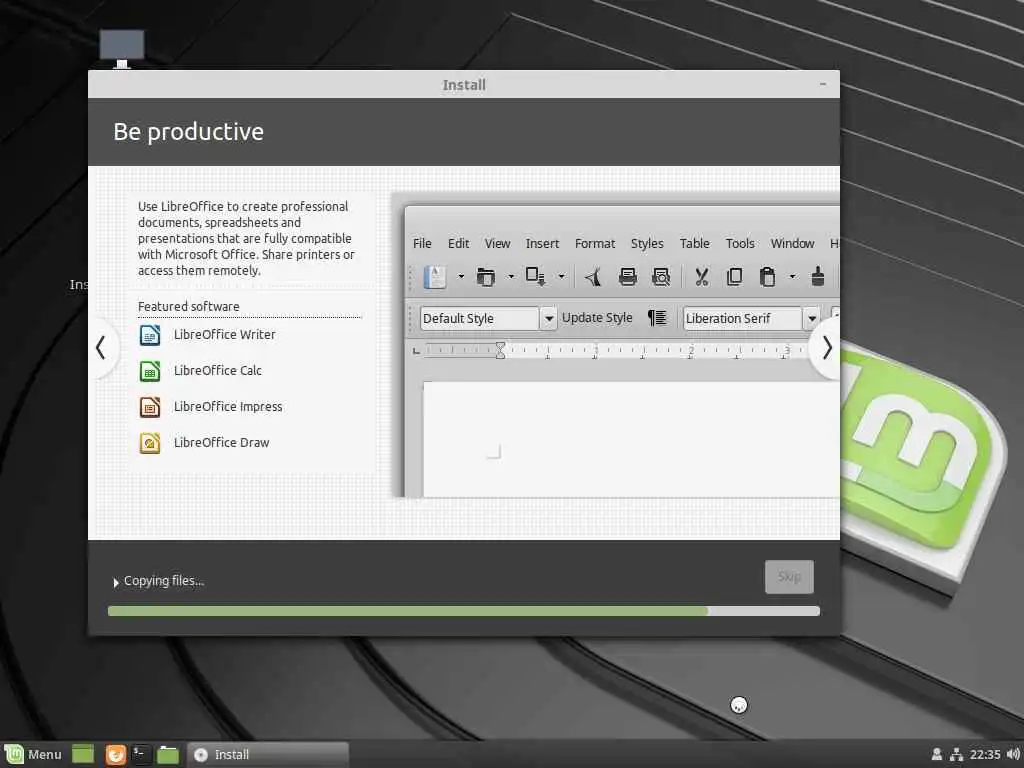Click the tab stop selector at the ruler's left end

click(x=416, y=351)
